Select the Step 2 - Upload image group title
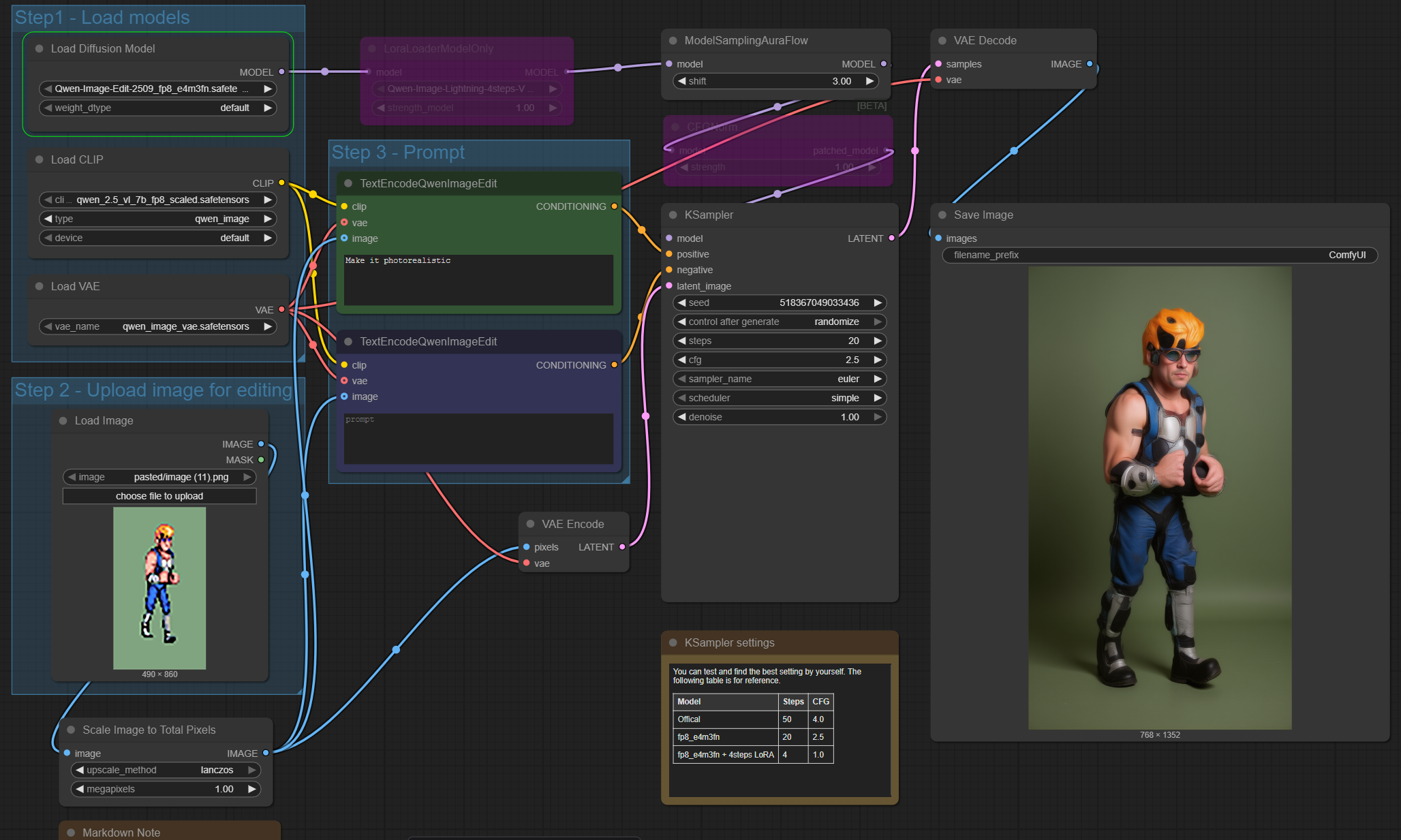The width and height of the screenshot is (1401, 840). pos(153,390)
